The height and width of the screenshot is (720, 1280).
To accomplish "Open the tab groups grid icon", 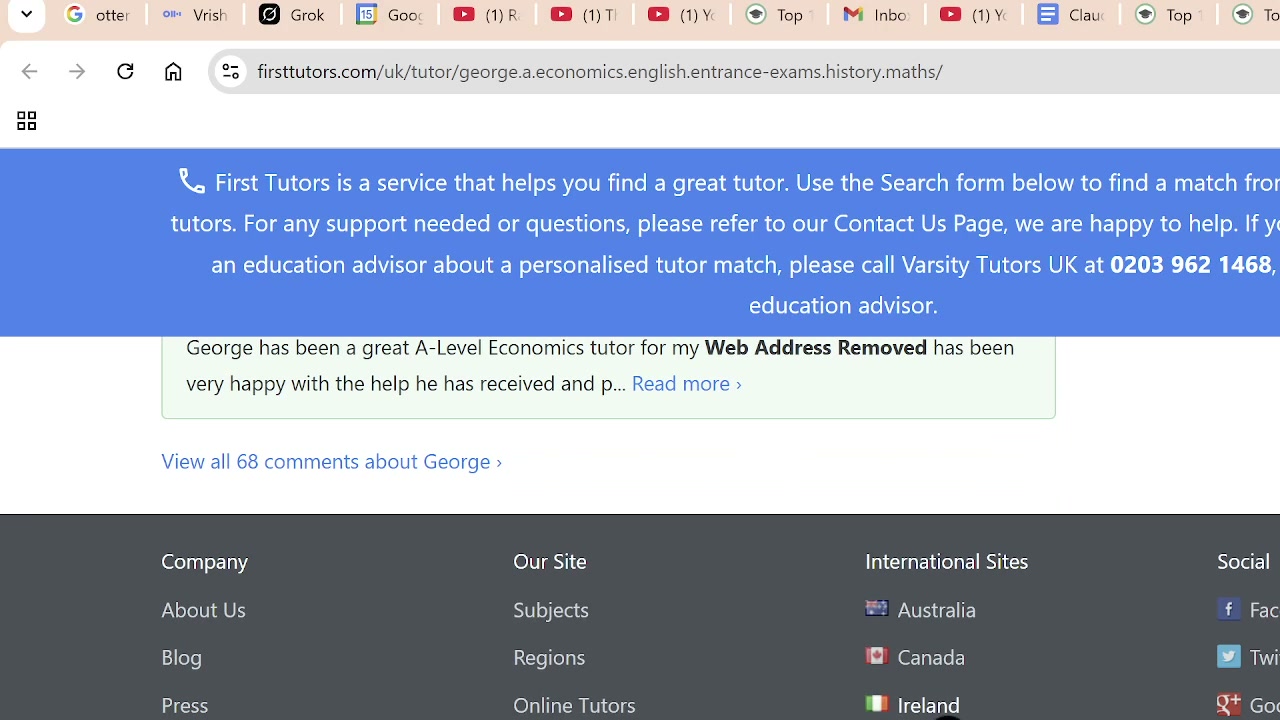I will coord(26,121).
